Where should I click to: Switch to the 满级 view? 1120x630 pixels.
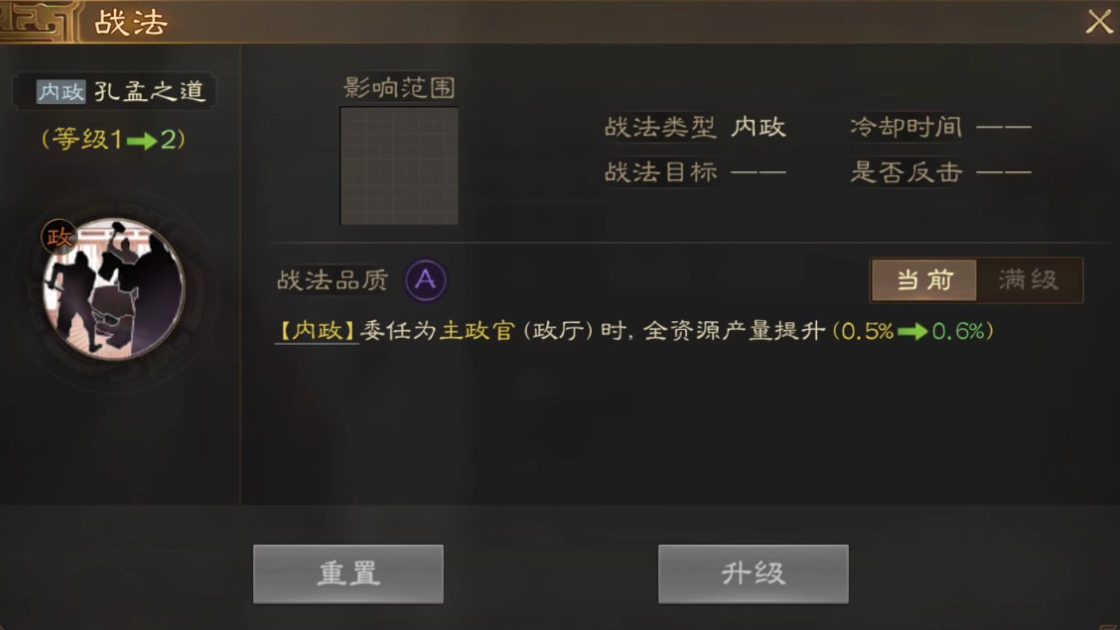point(1029,280)
